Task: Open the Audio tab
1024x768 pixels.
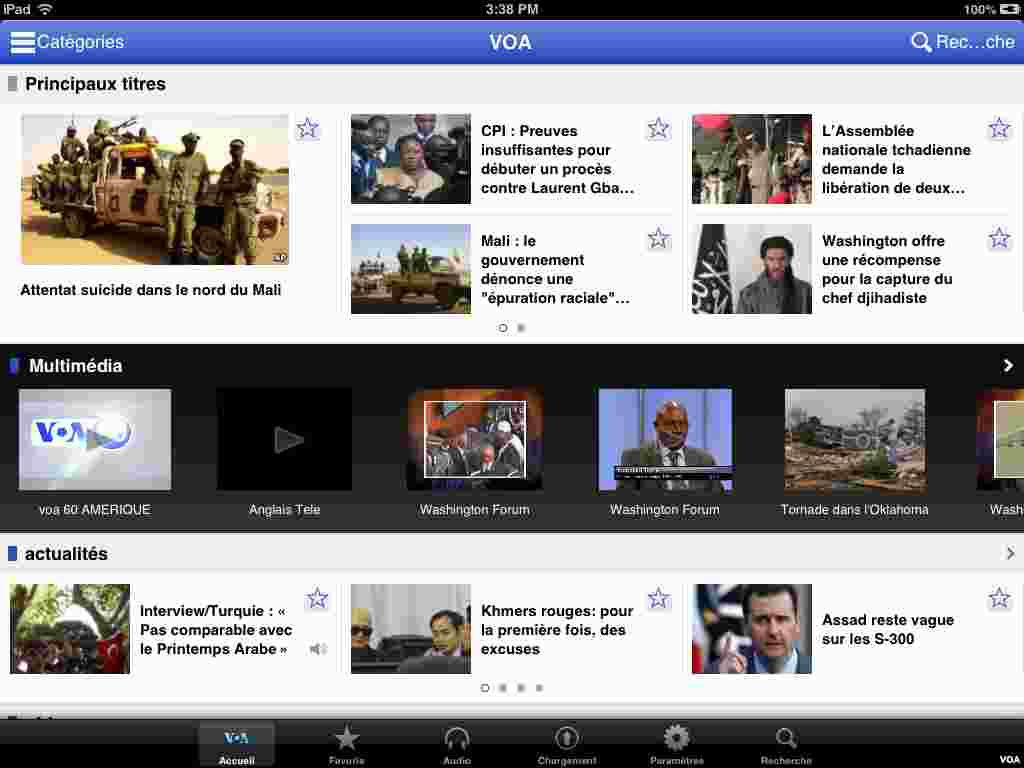Action: tap(456, 744)
